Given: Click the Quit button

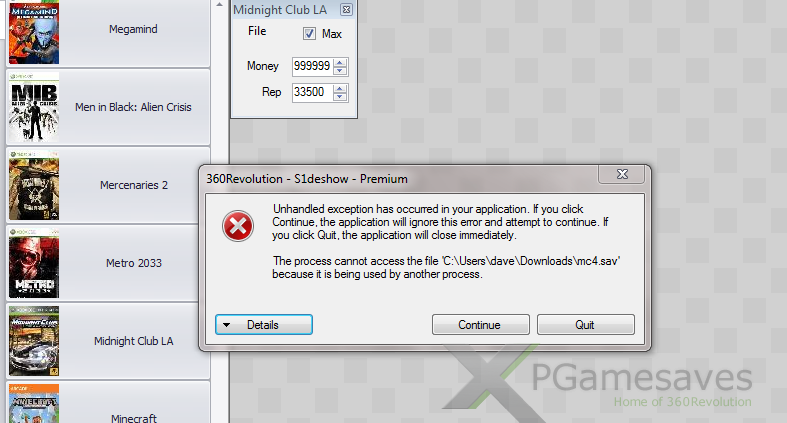Looking at the screenshot, I should click(586, 325).
